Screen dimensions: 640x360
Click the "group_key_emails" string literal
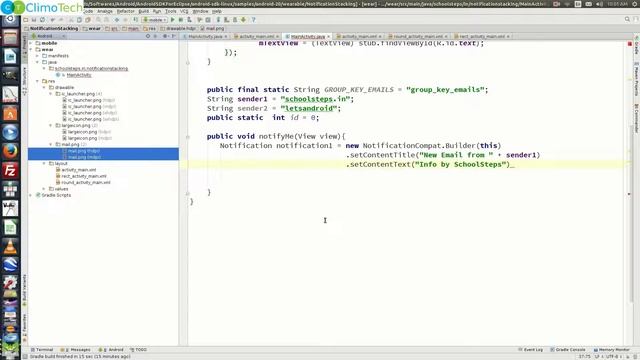pos(445,90)
